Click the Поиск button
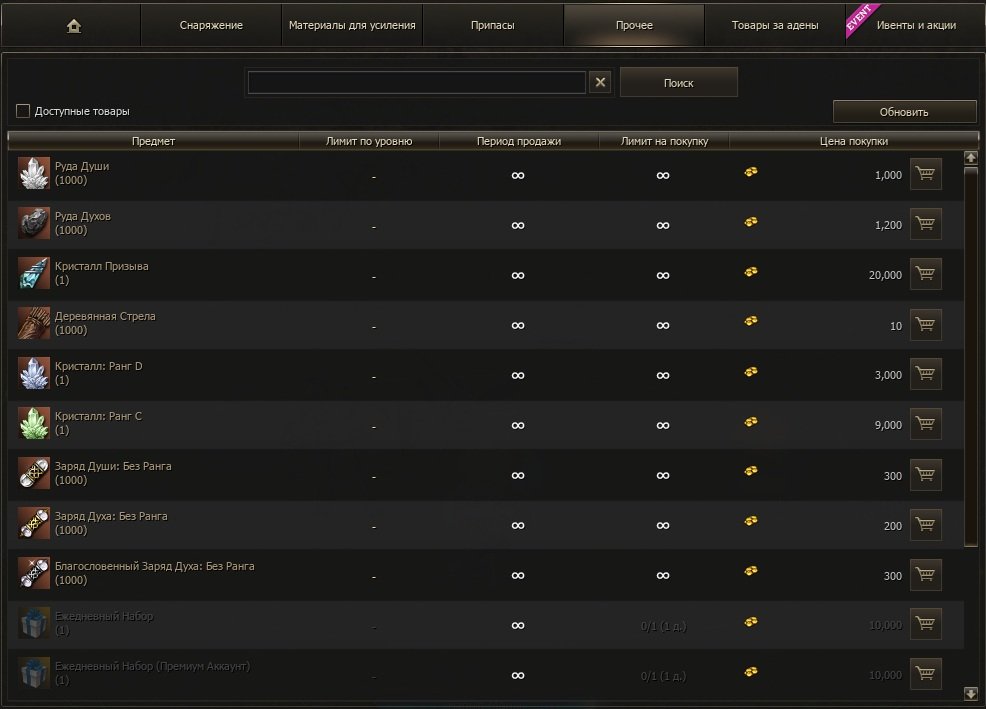The width and height of the screenshot is (986, 709). coord(679,82)
